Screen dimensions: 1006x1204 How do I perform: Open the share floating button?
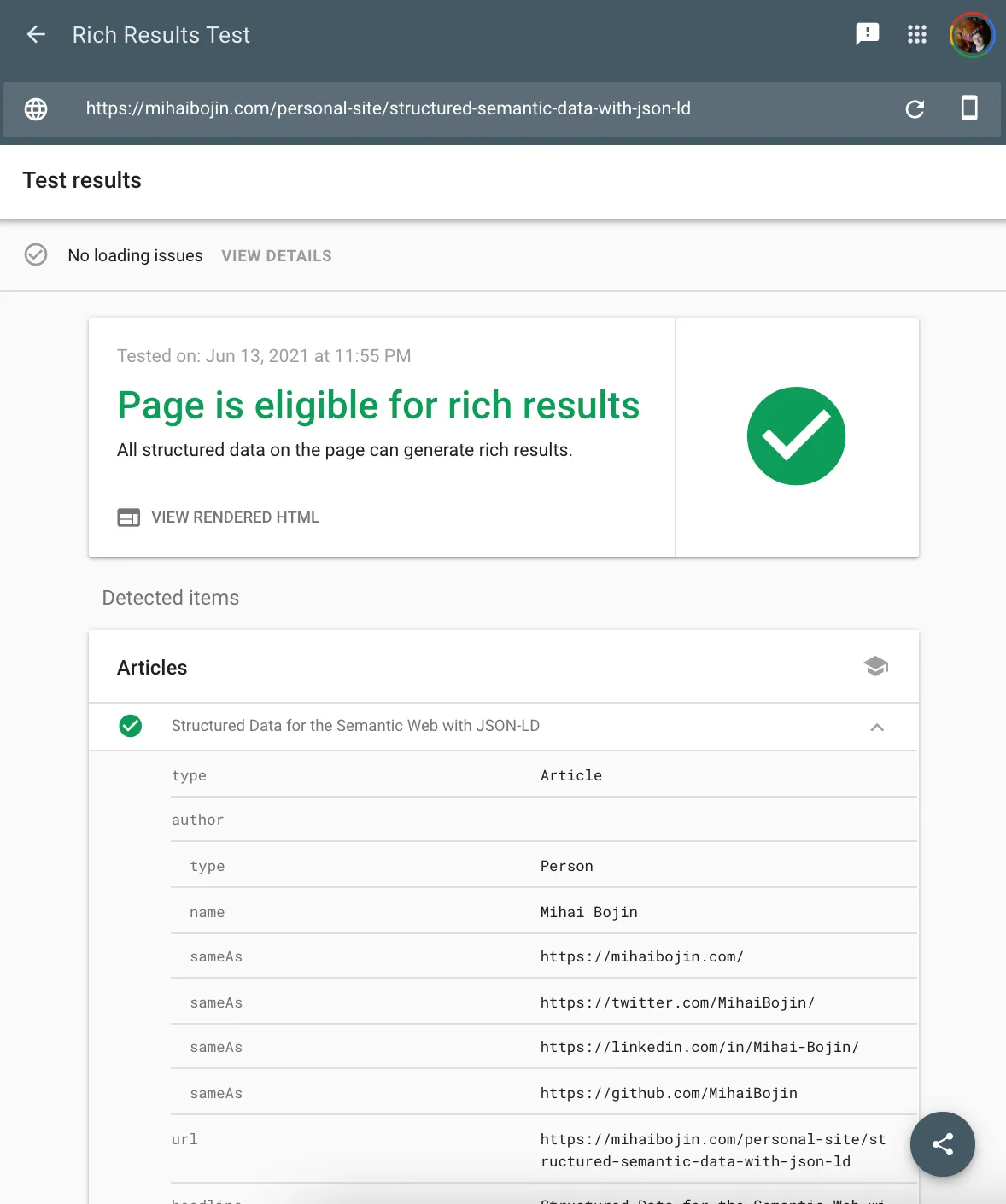943,1144
